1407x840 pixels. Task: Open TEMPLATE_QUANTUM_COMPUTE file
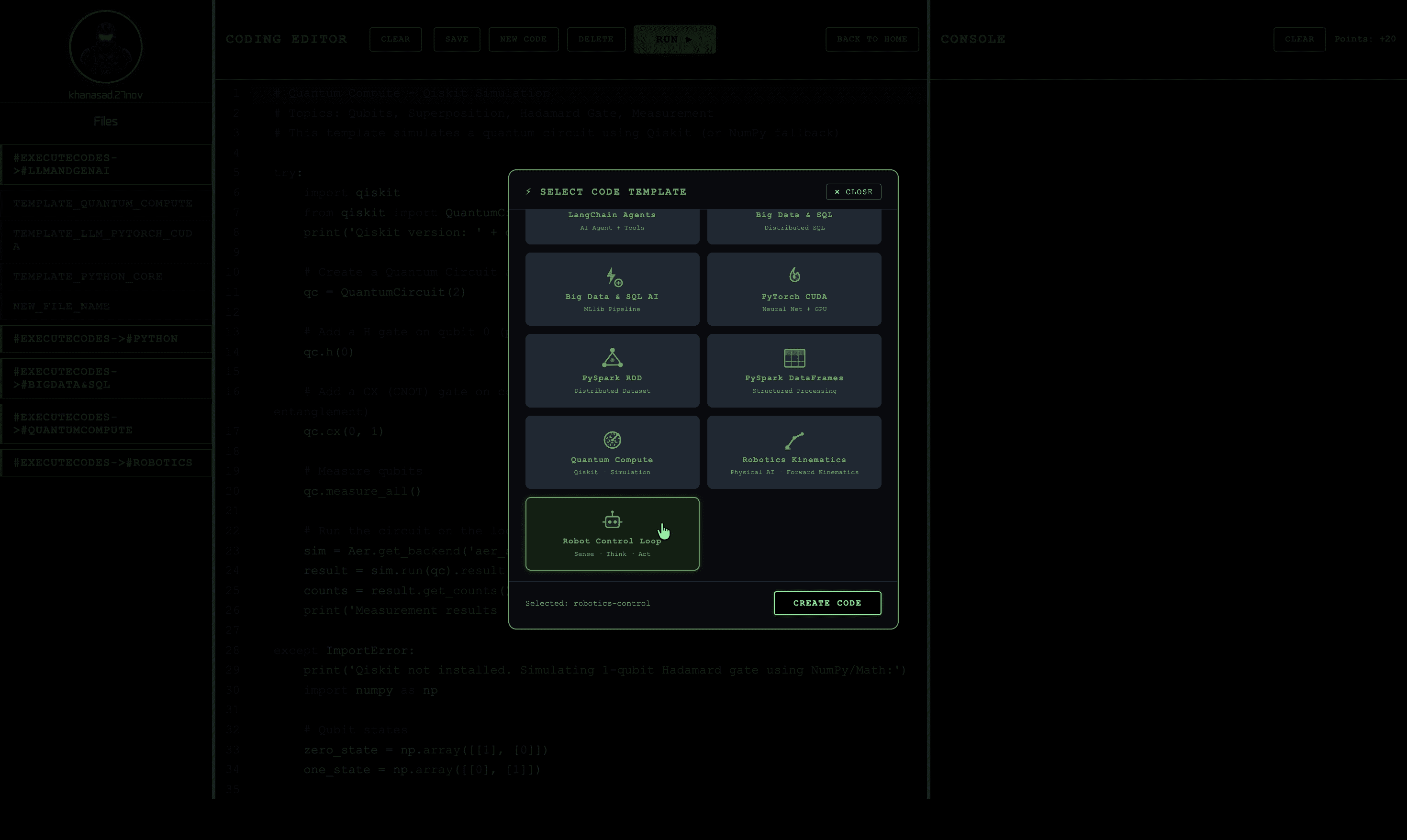coord(106,203)
